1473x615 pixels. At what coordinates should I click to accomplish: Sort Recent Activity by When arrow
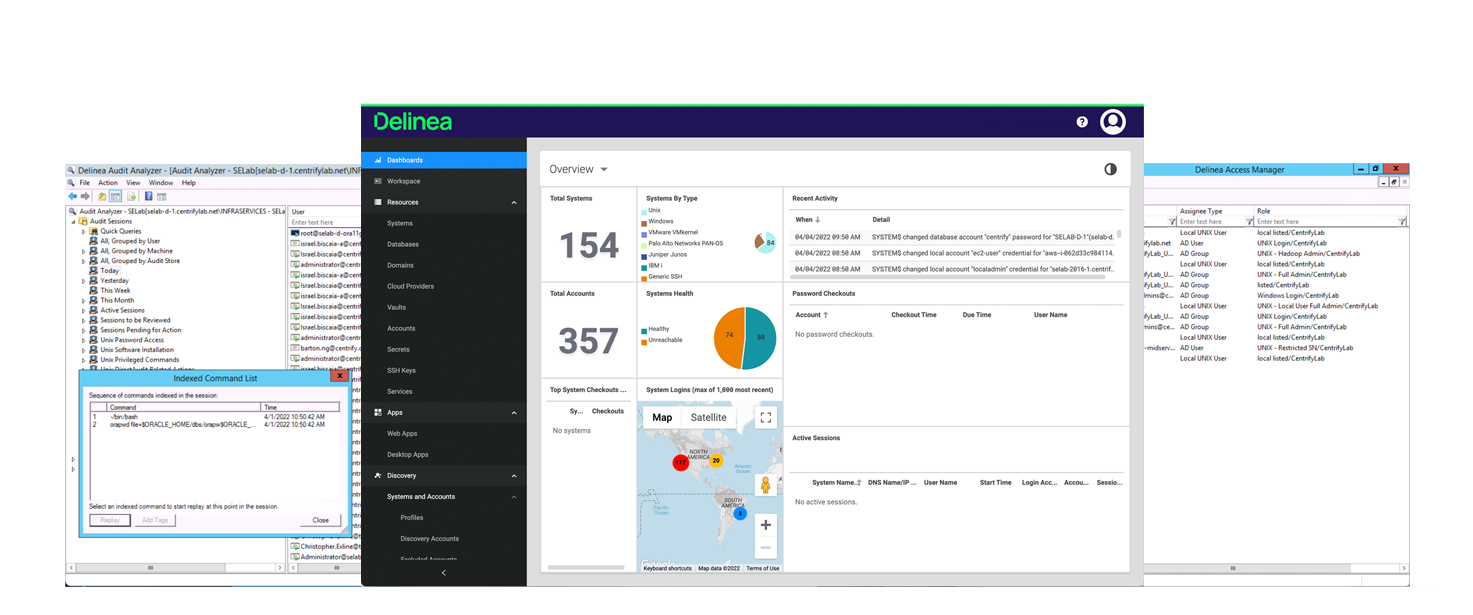(x=817, y=219)
